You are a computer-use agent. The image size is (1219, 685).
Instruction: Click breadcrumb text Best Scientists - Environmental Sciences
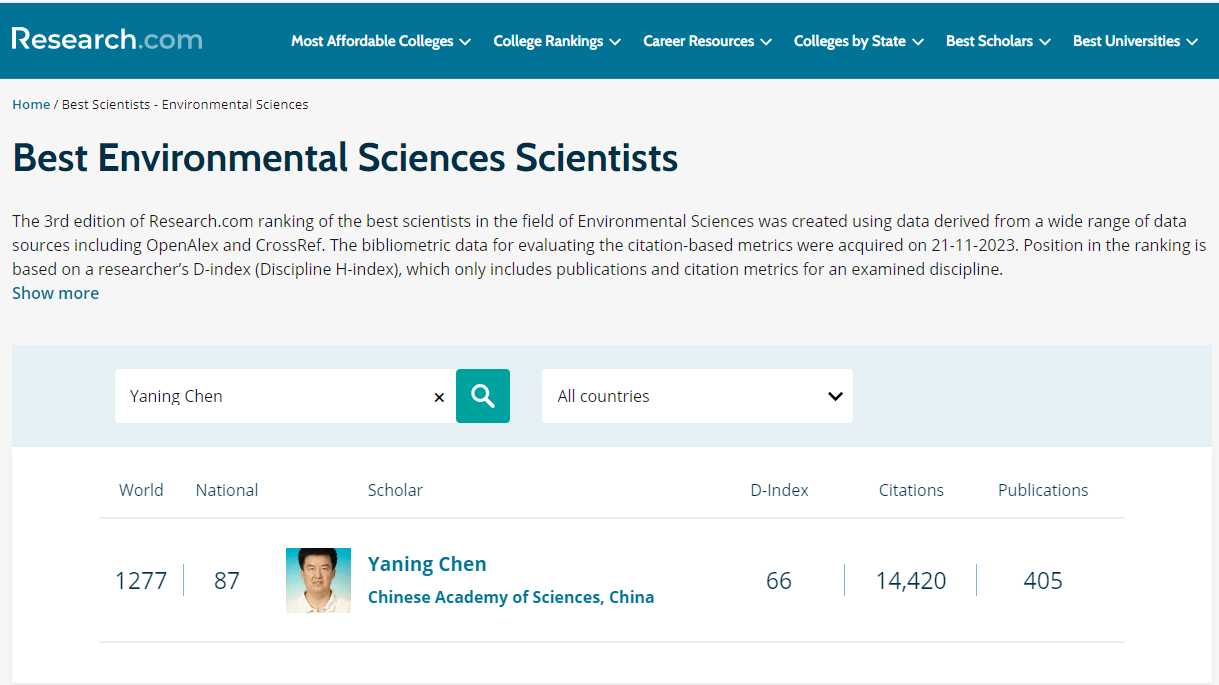[x=185, y=104]
